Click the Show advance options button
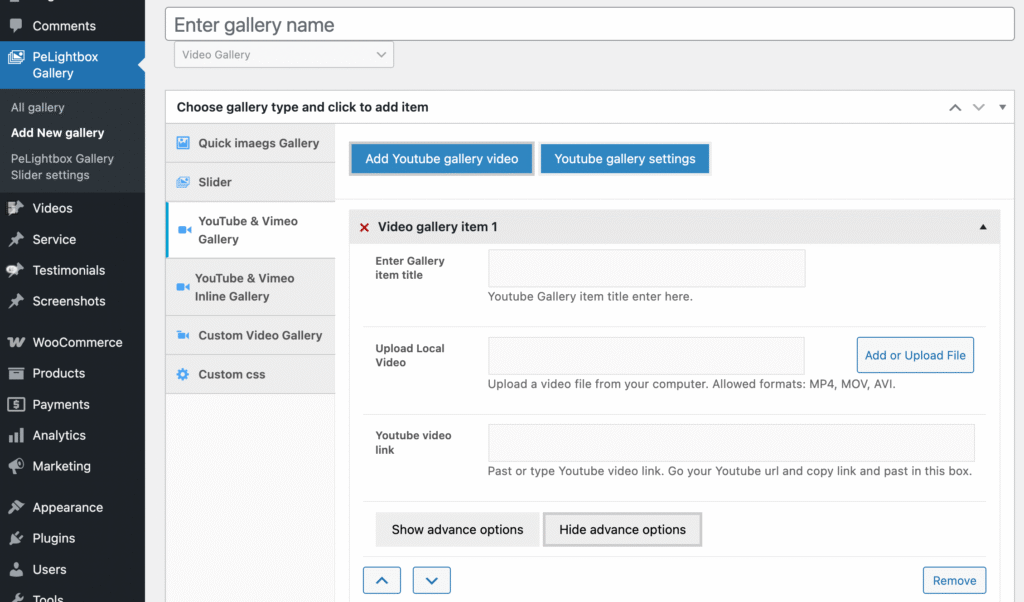 tap(457, 529)
